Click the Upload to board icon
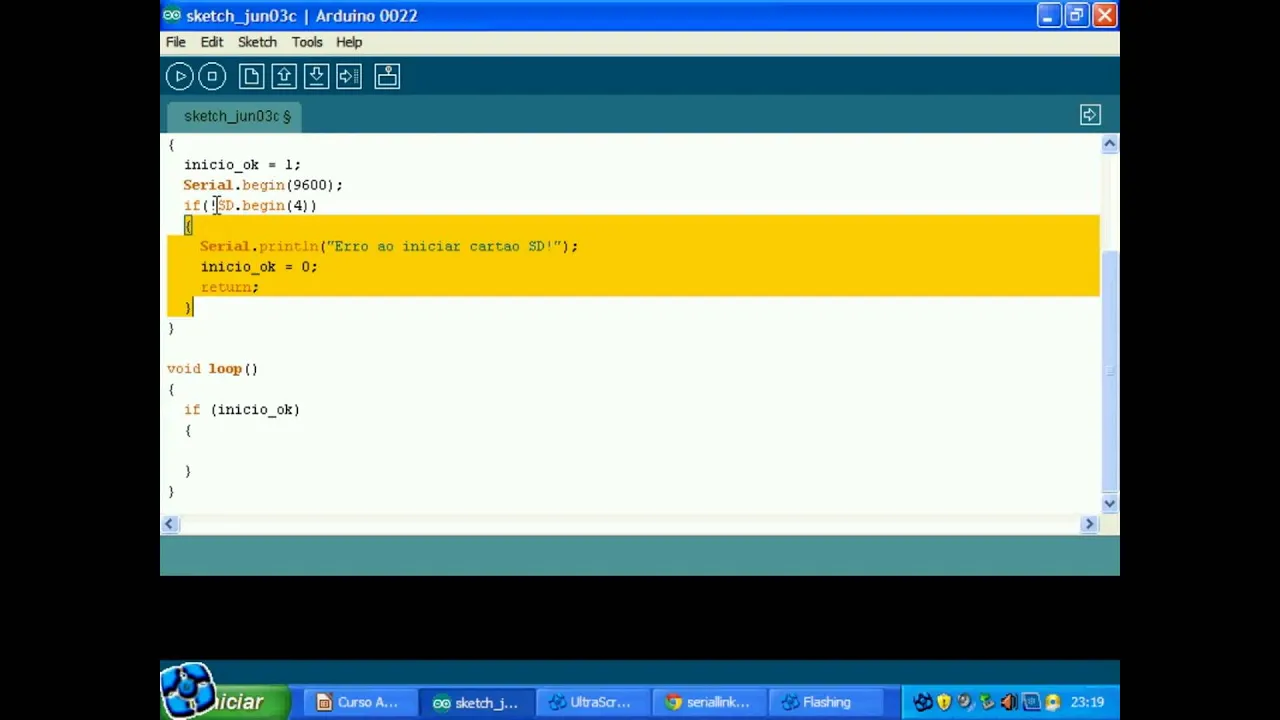This screenshot has height=720, width=1280. pos(349,76)
